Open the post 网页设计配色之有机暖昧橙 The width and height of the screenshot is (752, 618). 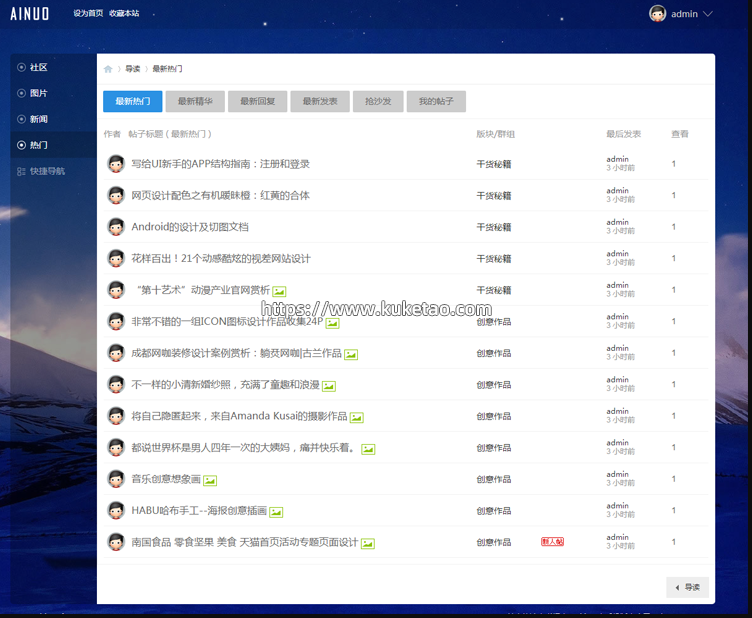(221, 196)
